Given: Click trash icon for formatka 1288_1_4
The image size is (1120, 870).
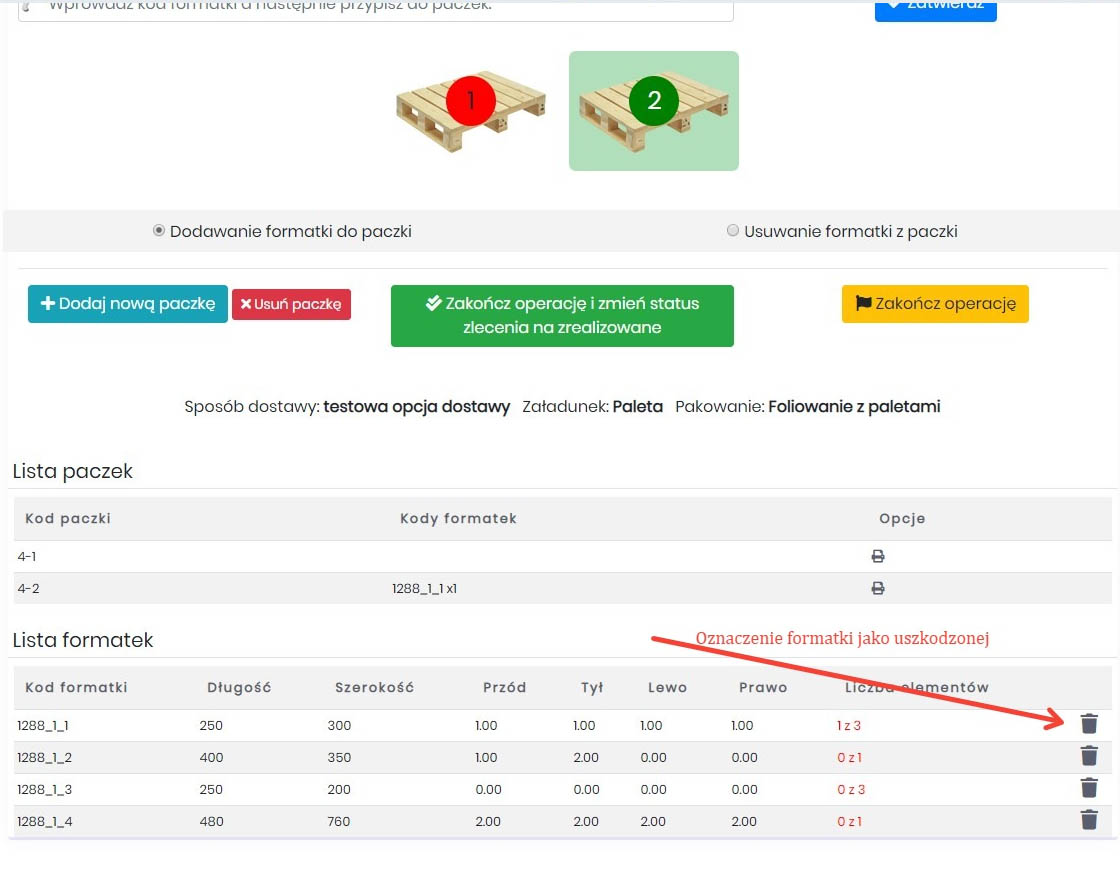Looking at the screenshot, I should tap(1089, 820).
